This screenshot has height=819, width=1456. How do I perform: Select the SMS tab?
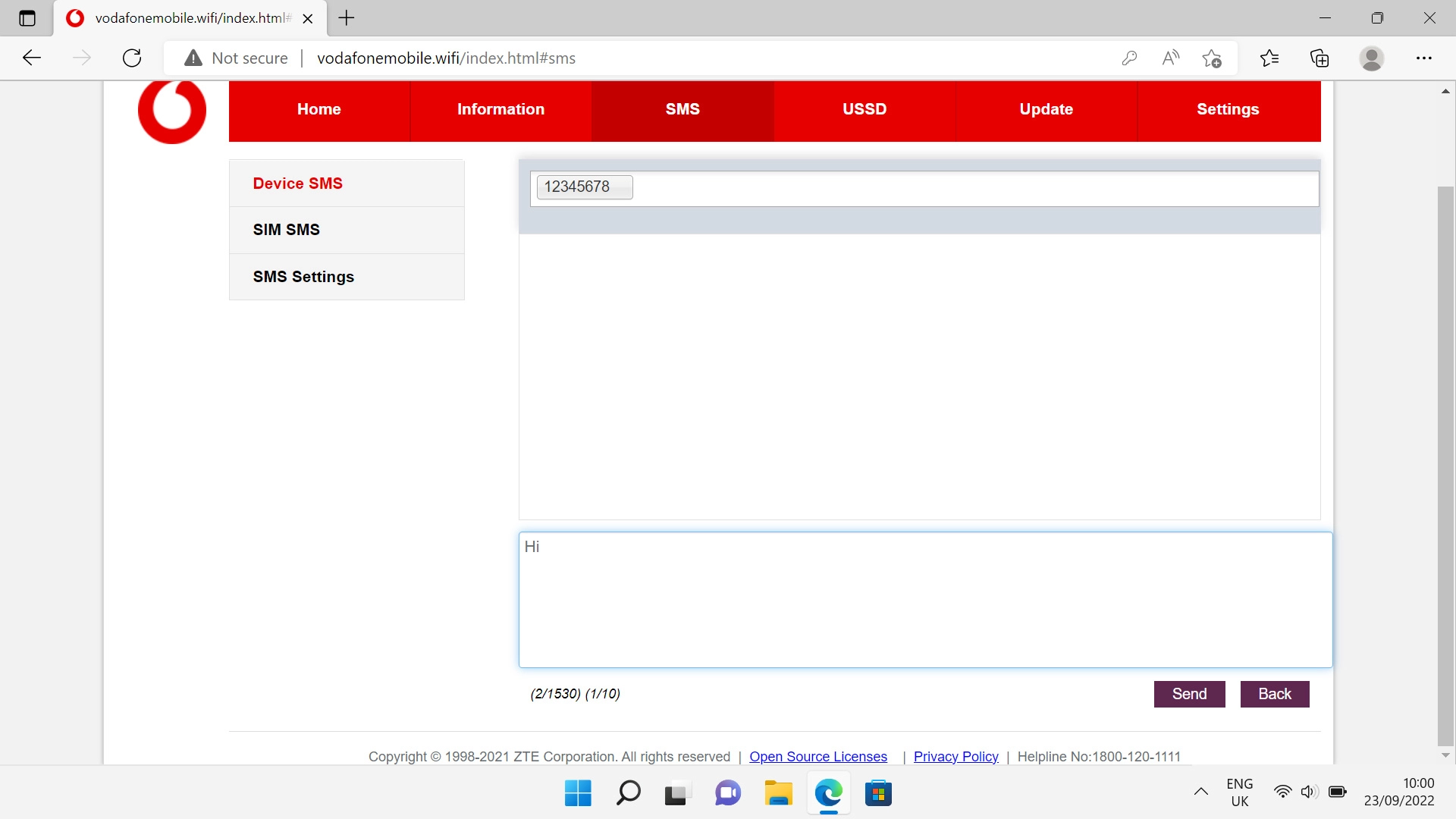point(682,110)
